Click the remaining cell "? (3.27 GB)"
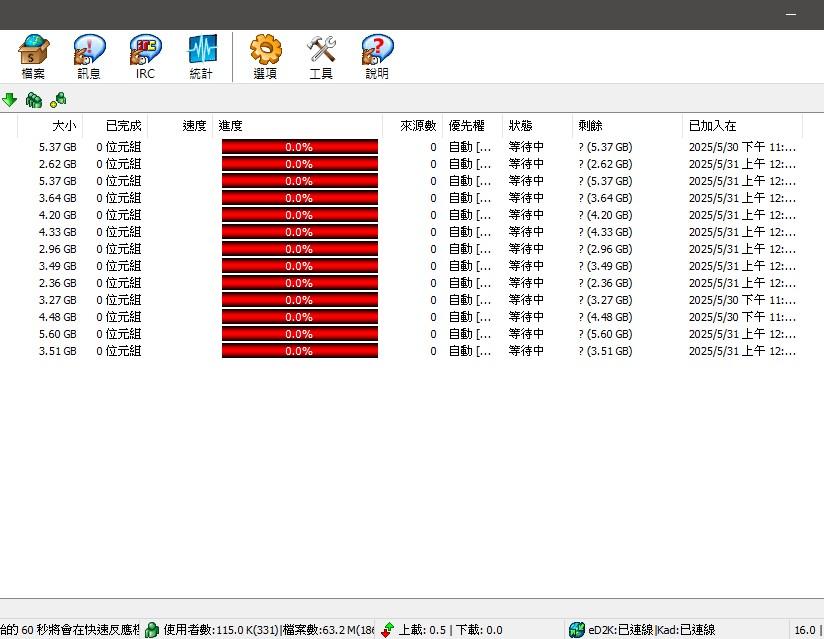This screenshot has height=639, width=824. point(605,300)
